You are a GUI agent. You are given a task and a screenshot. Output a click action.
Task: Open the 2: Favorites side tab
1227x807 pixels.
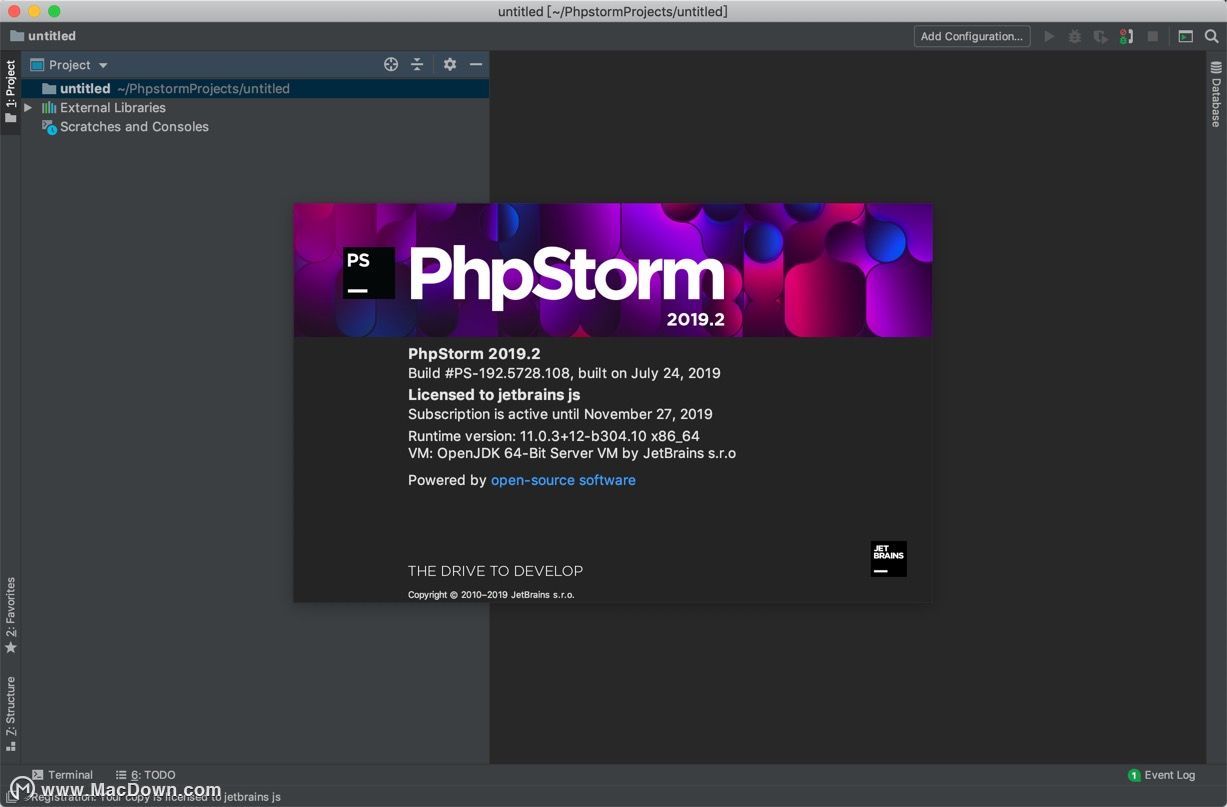(10, 615)
